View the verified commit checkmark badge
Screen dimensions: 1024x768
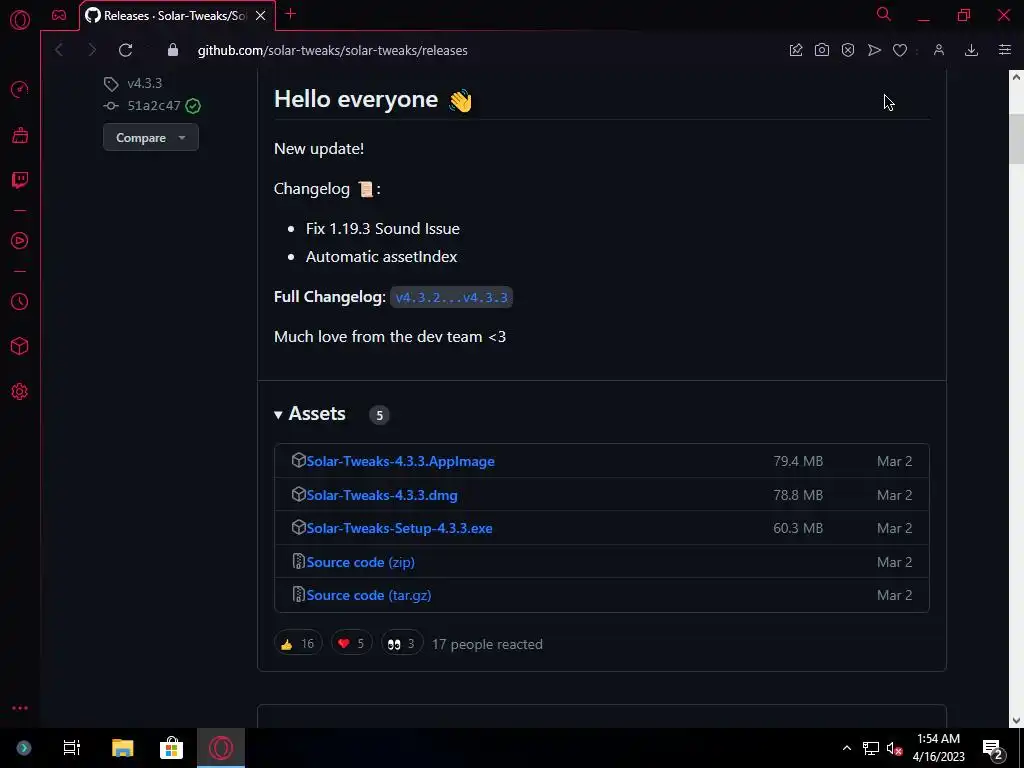pos(193,106)
